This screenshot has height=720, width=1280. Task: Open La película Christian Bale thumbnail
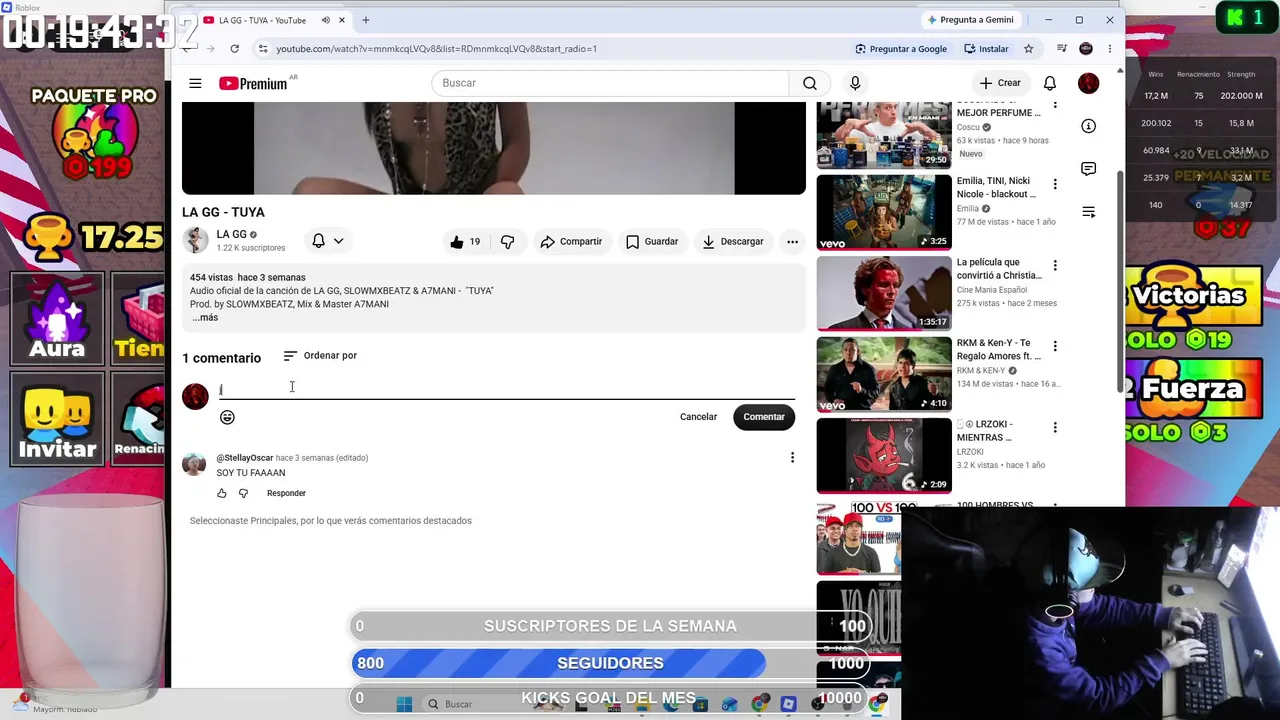coord(884,293)
